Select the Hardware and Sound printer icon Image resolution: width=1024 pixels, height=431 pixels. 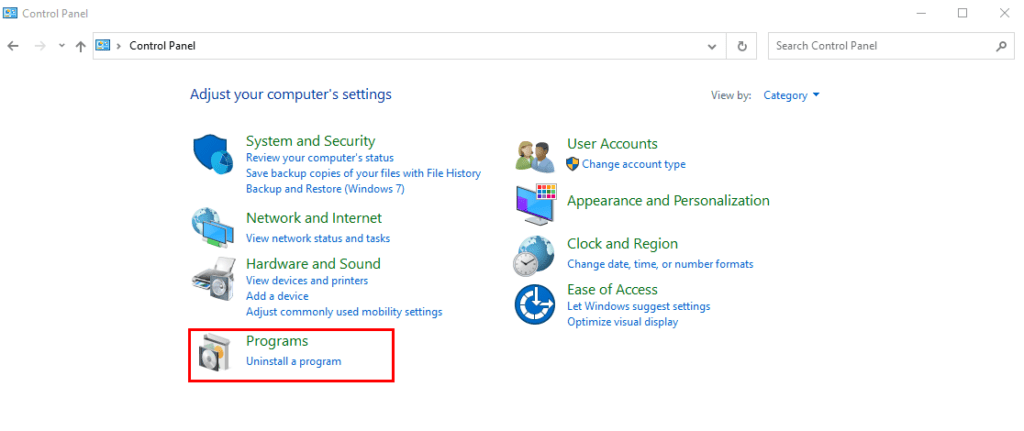(x=213, y=277)
